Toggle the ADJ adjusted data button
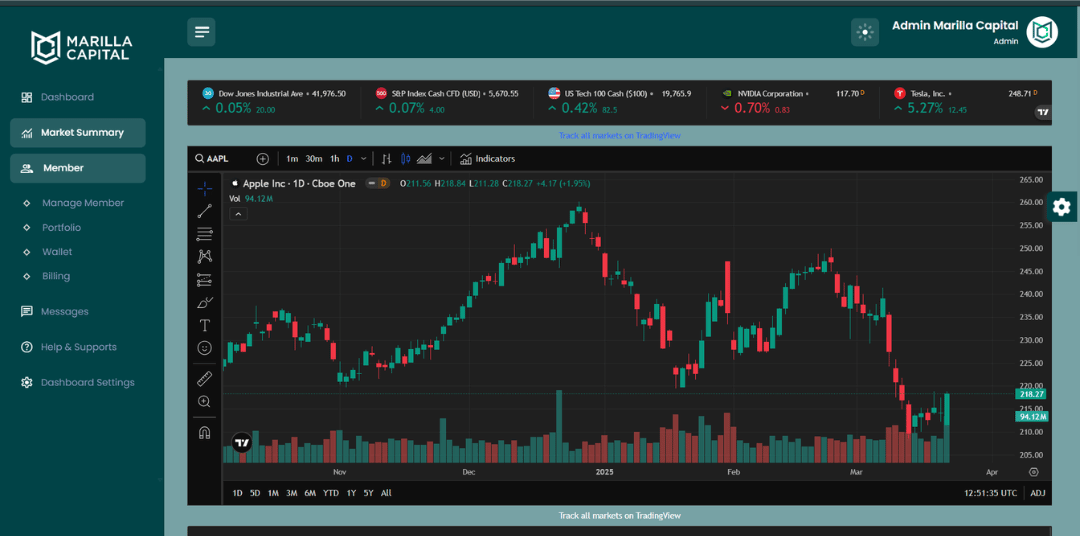This screenshot has height=536, width=1080. pos(1037,493)
